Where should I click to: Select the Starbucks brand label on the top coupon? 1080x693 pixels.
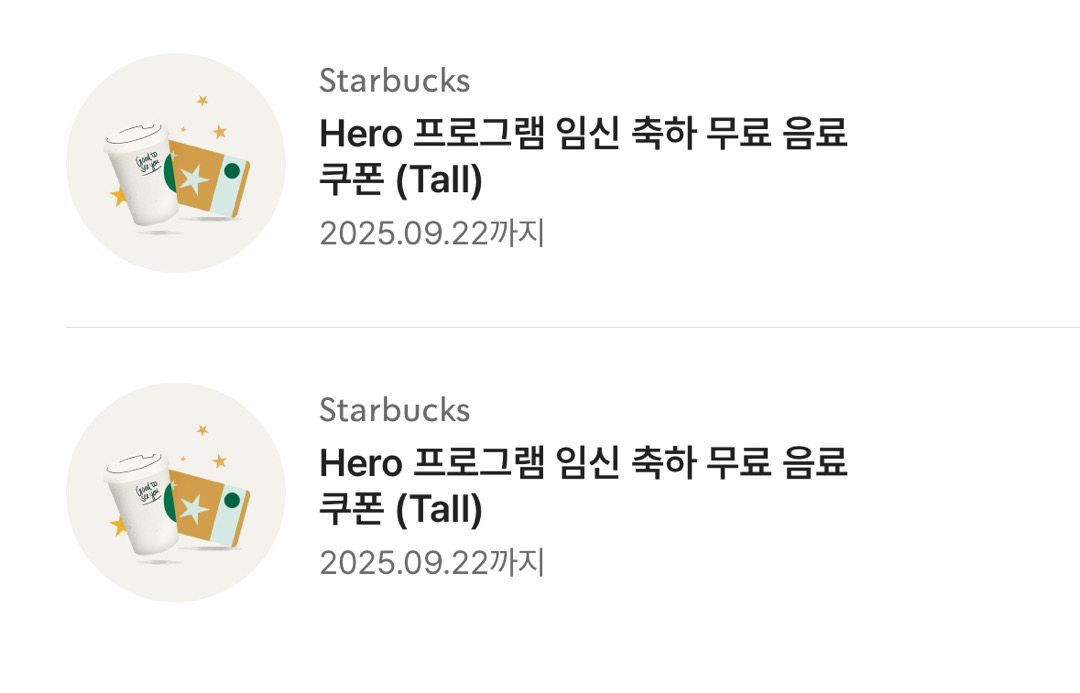394,81
